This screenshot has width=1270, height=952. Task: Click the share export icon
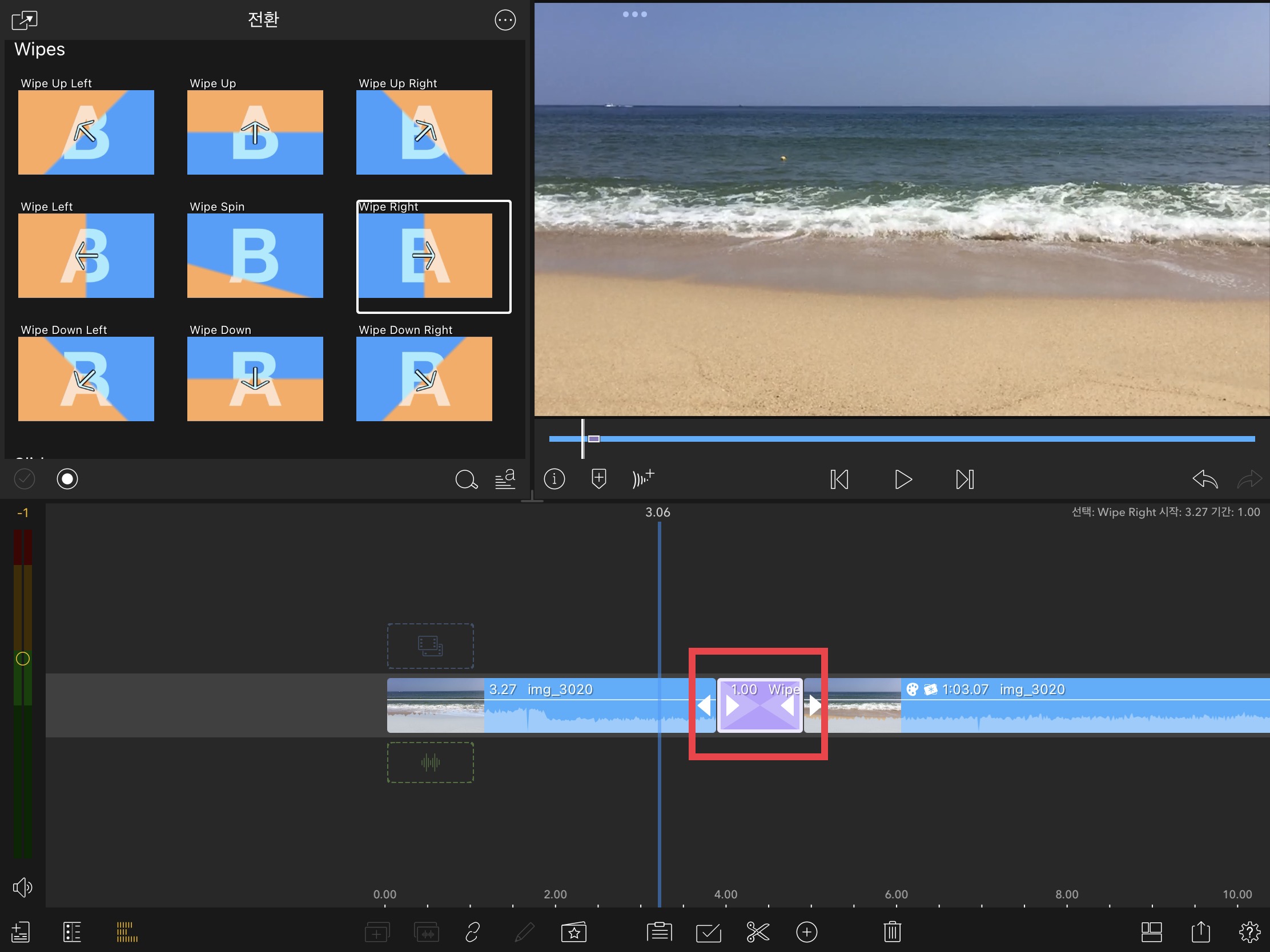point(1200,932)
